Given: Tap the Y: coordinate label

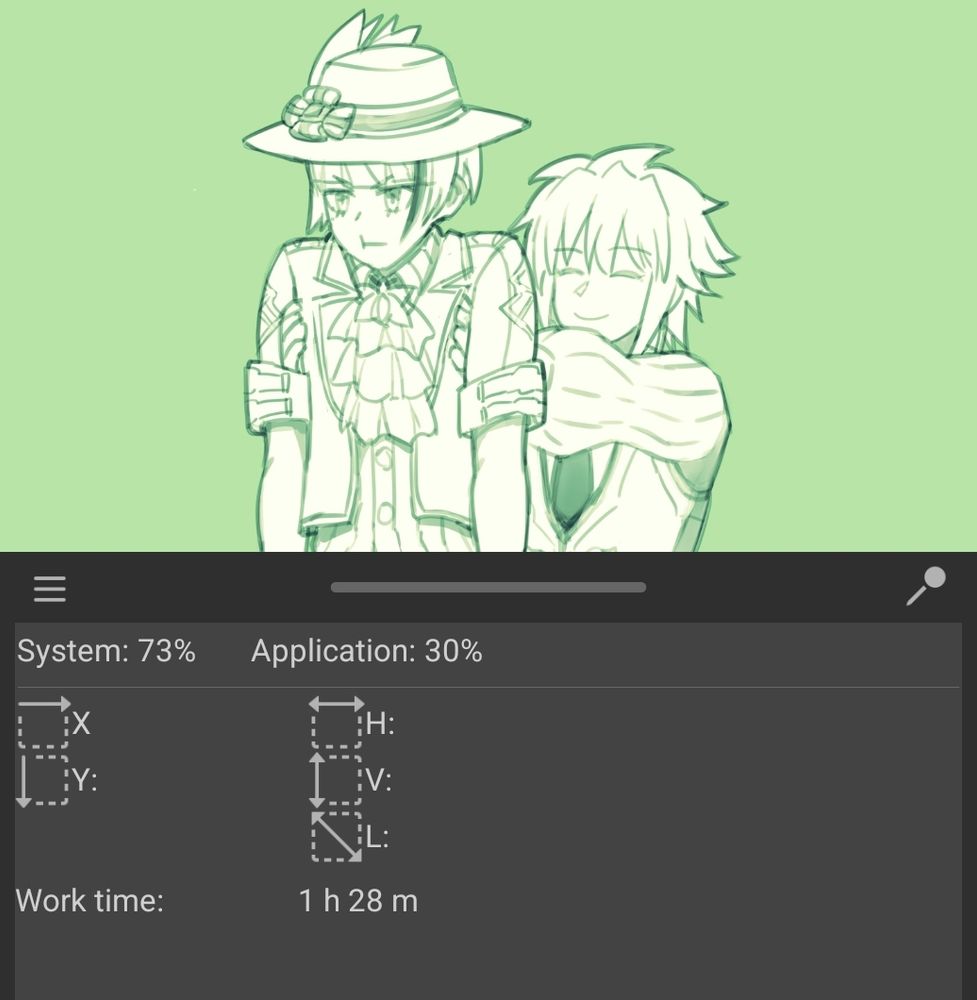Looking at the screenshot, I should pyautogui.click(x=84, y=780).
